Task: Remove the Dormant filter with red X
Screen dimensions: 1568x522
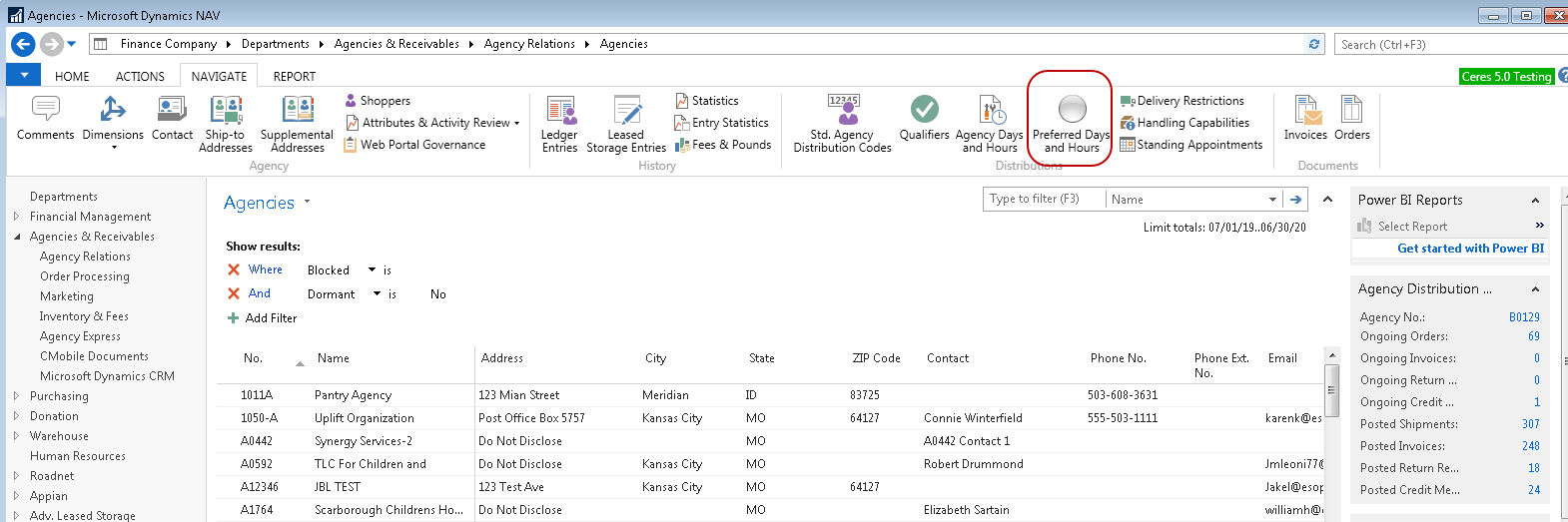Action: coord(234,293)
